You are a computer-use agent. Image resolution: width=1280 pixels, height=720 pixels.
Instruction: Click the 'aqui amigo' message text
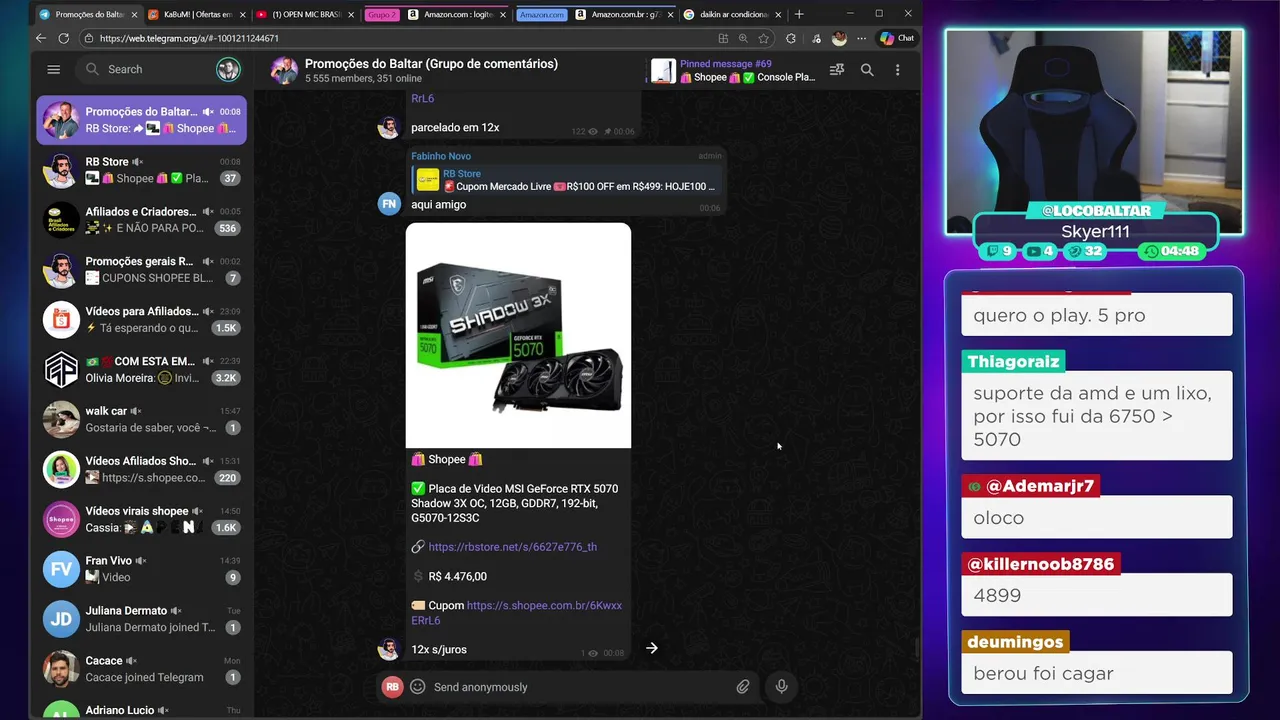438,205
